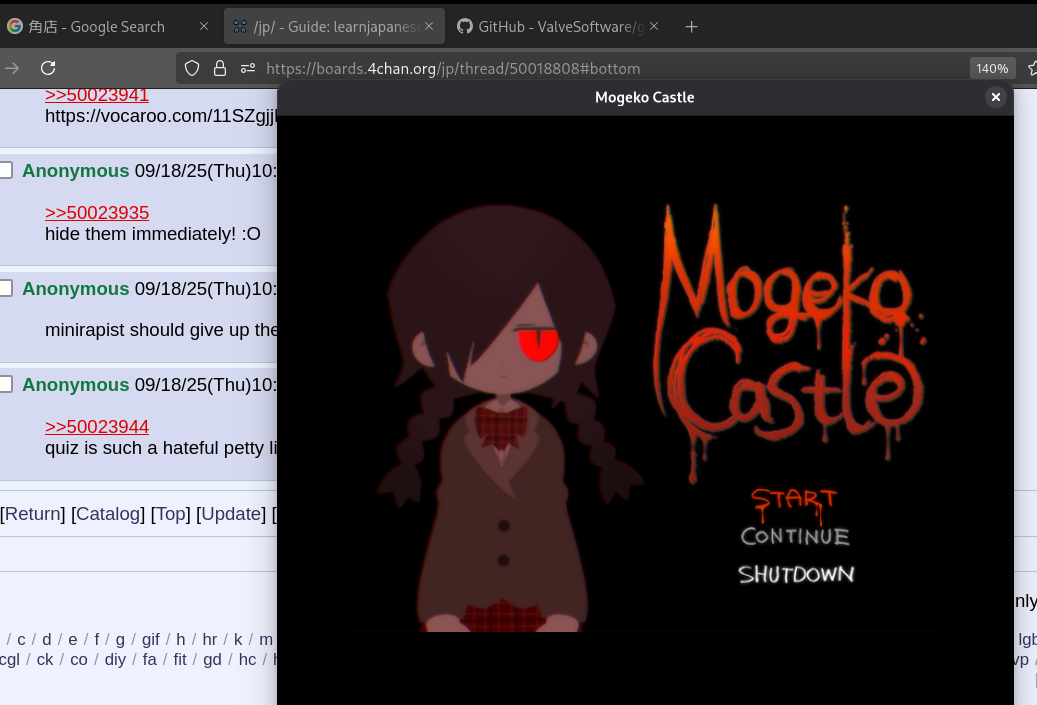Select CONTINUE in the Mogeko Castle menu
The height and width of the screenshot is (705, 1037).
(x=795, y=536)
